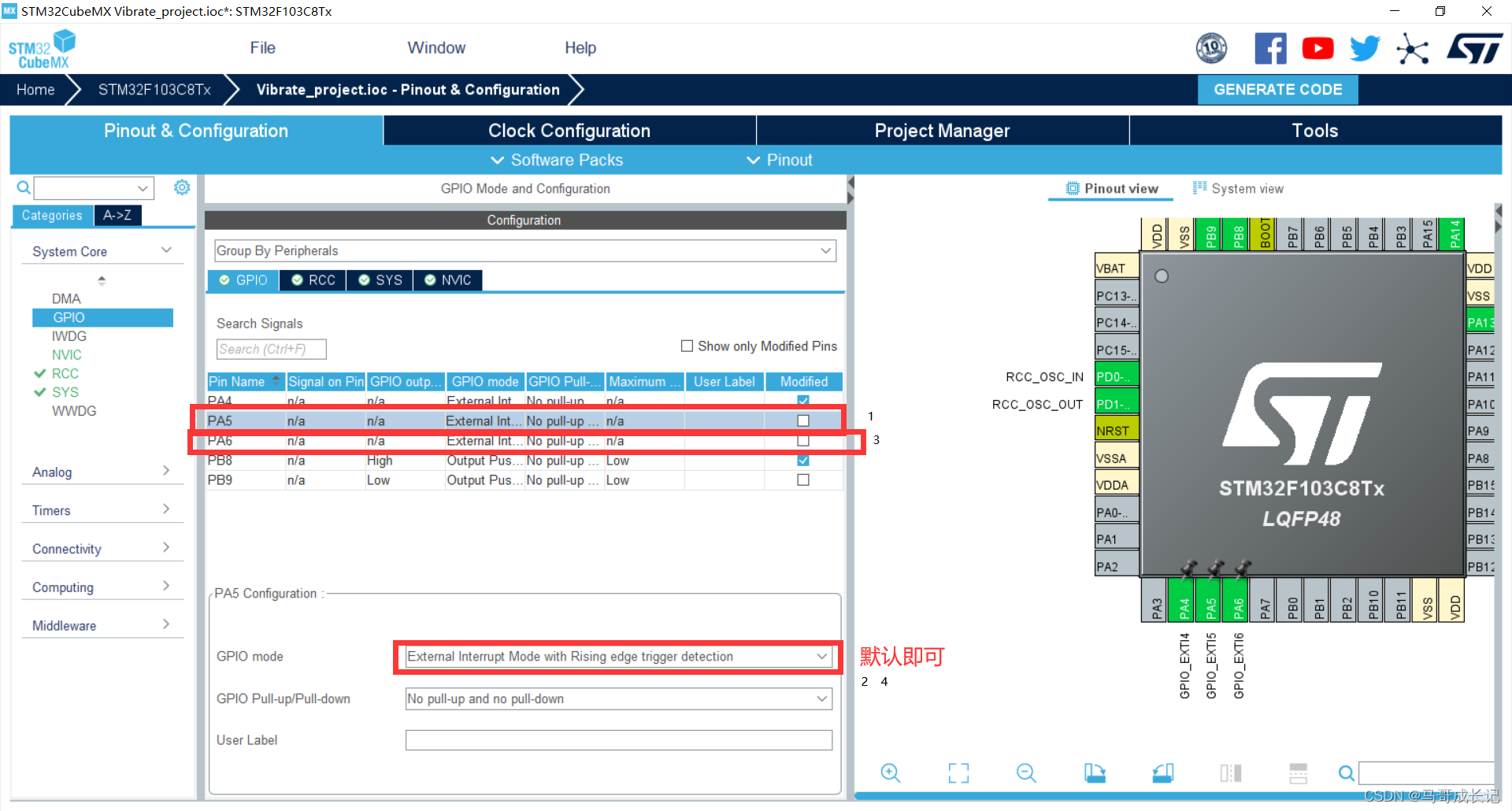
Task: Open the Twitter bird icon link
Action: (x=1365, y=49)
